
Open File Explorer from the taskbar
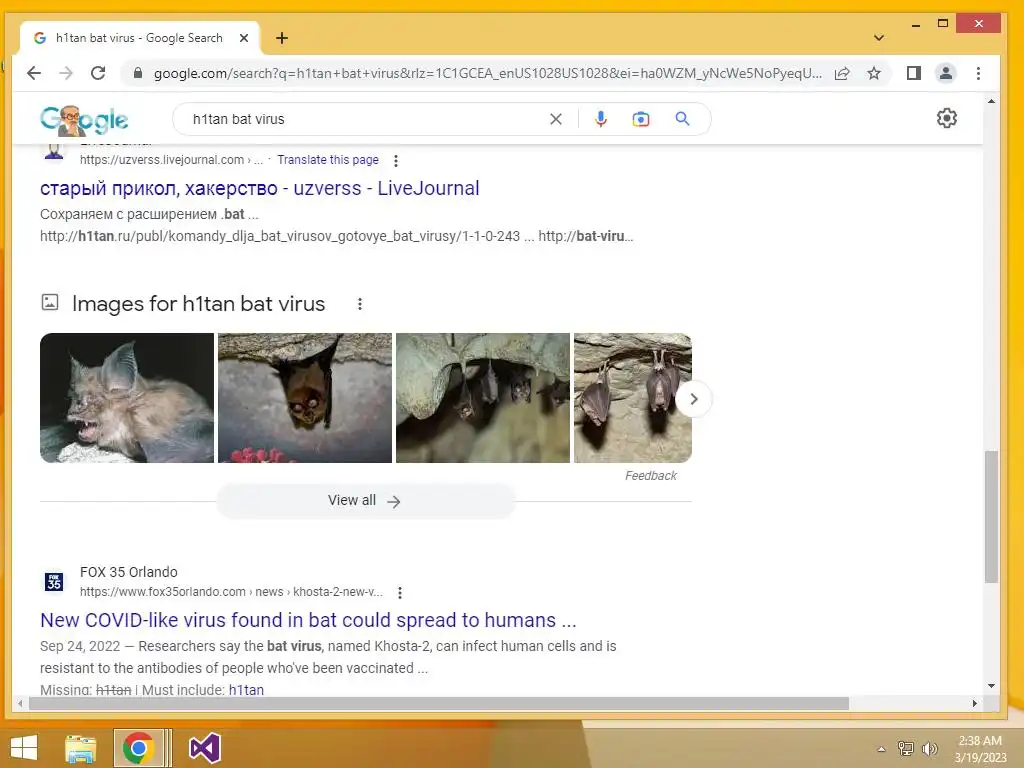[80, 748]
